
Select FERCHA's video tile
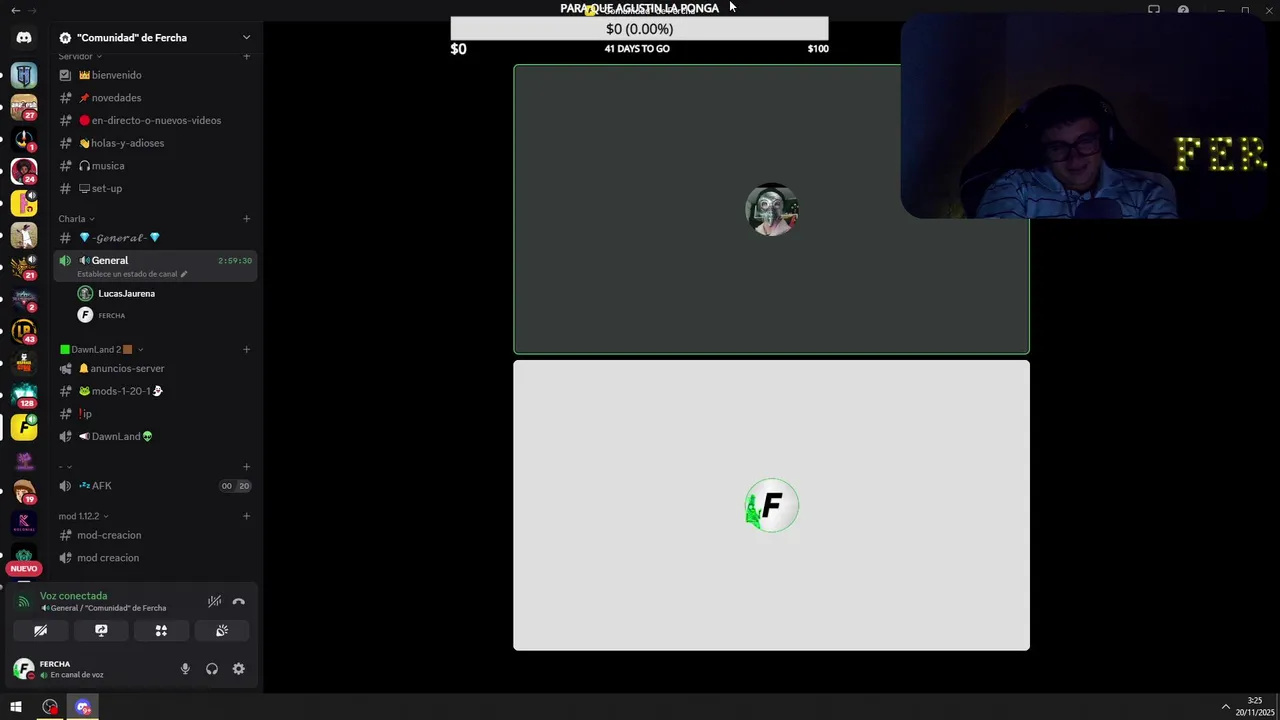771,505
